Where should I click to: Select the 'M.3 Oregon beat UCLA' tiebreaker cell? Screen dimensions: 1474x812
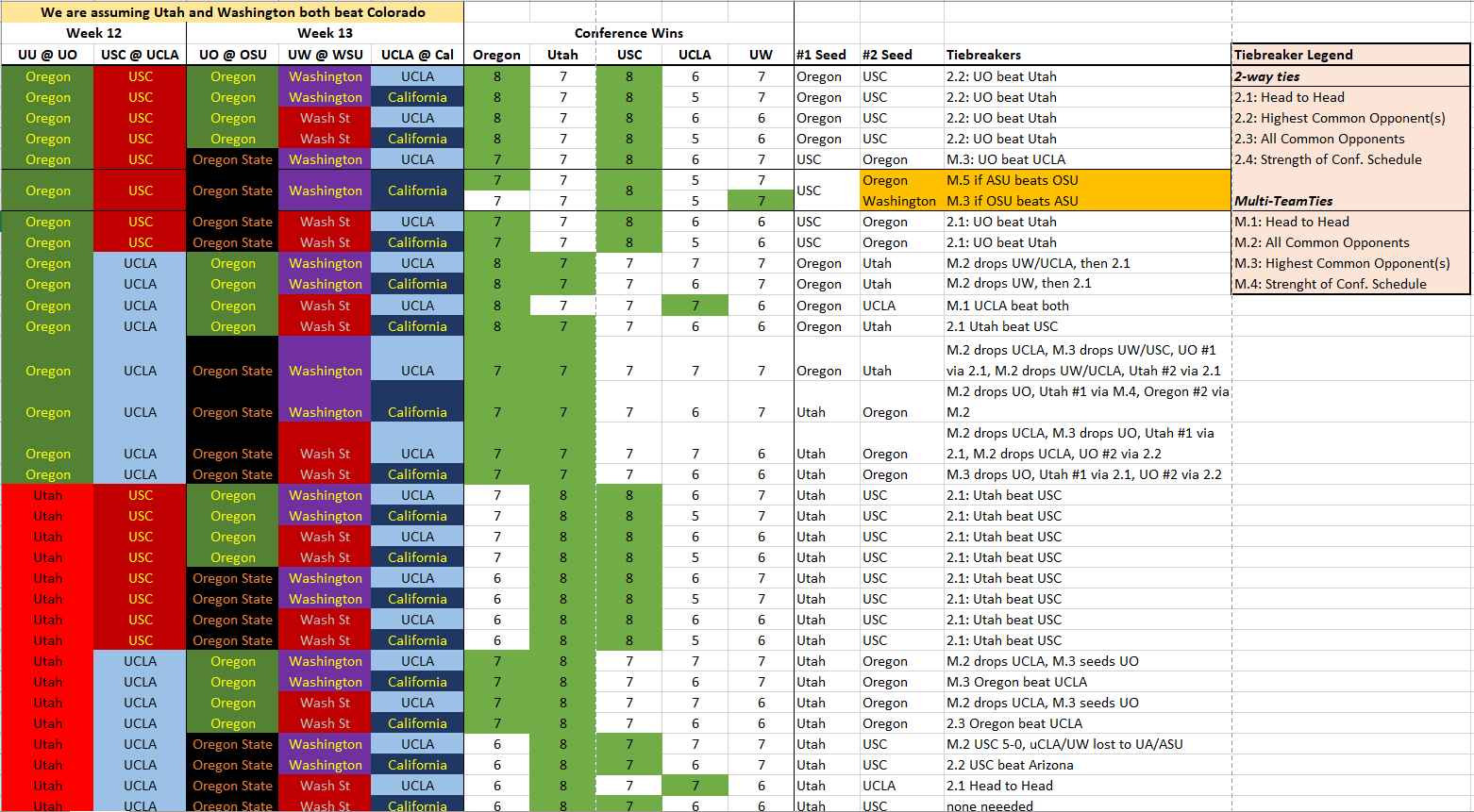point(1087,682)
